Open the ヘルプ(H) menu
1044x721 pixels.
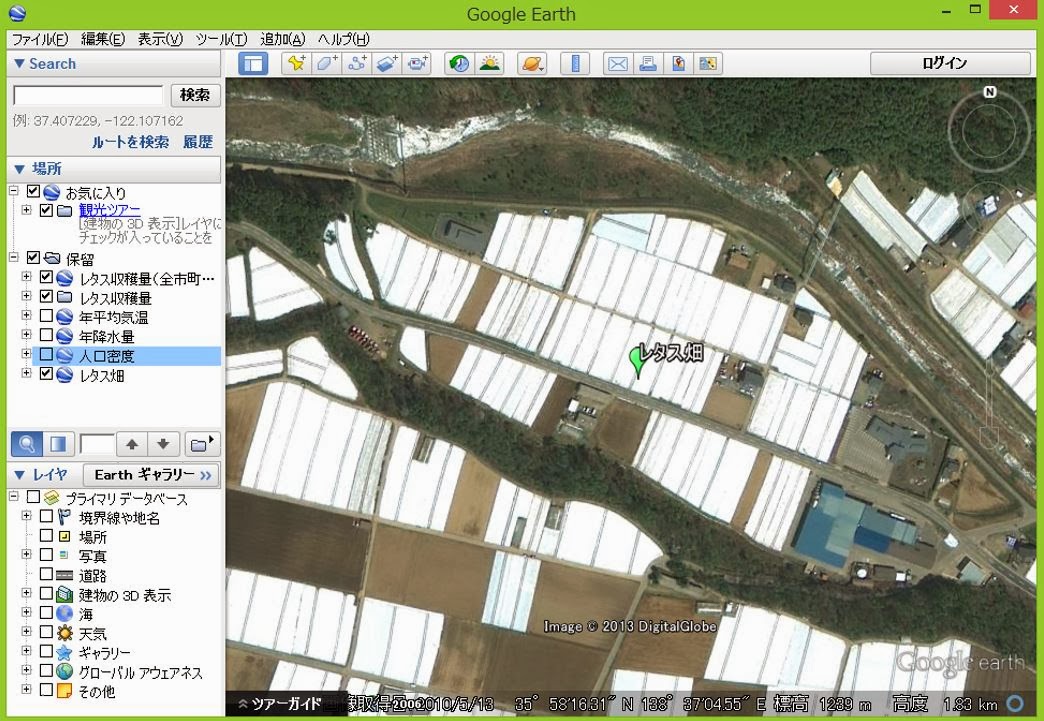click(x=344, y=39)
